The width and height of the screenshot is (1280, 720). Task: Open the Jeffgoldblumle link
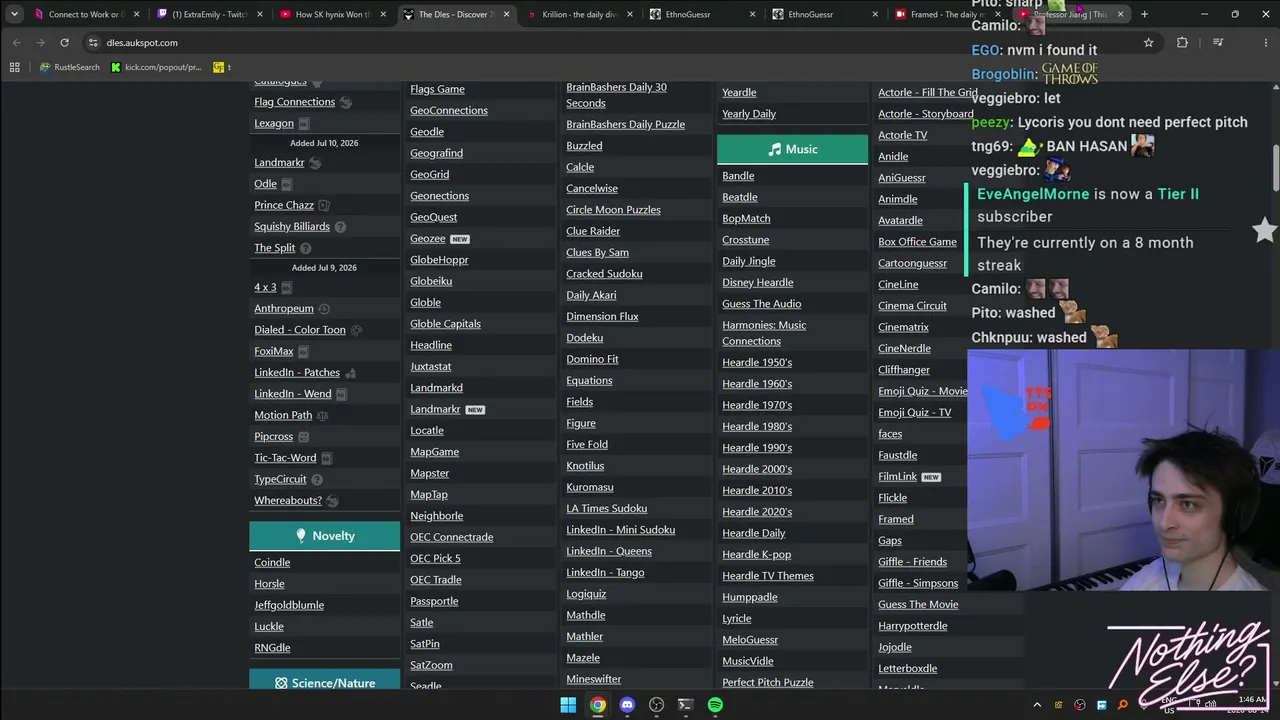[x=289, y=605]
